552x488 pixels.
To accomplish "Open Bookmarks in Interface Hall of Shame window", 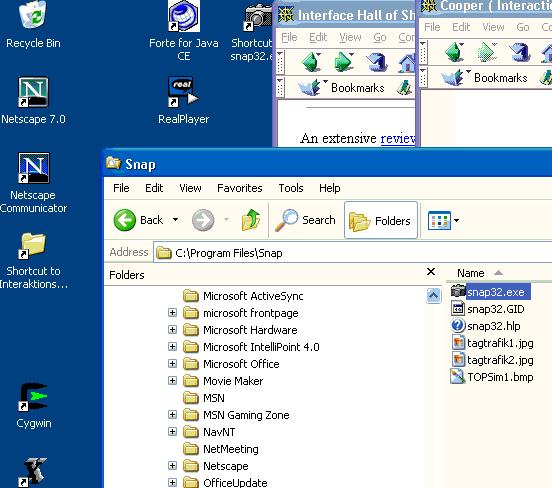I will (341, 87).
